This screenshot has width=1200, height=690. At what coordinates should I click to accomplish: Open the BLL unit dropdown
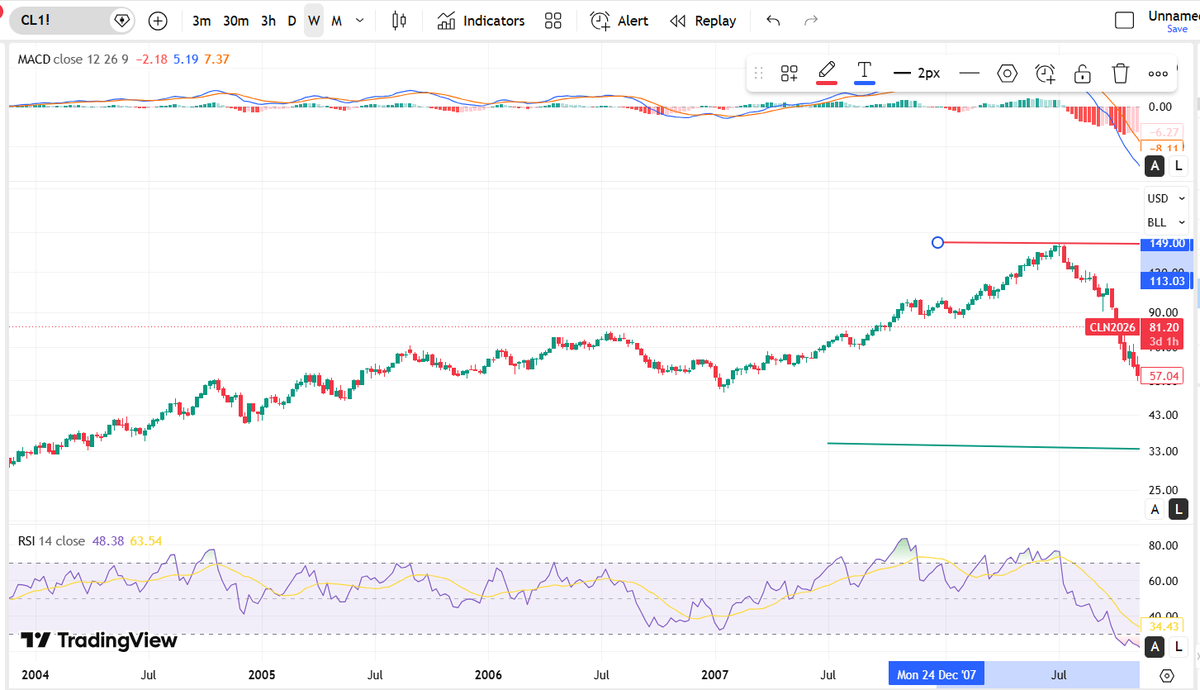tap(1166, 222)
